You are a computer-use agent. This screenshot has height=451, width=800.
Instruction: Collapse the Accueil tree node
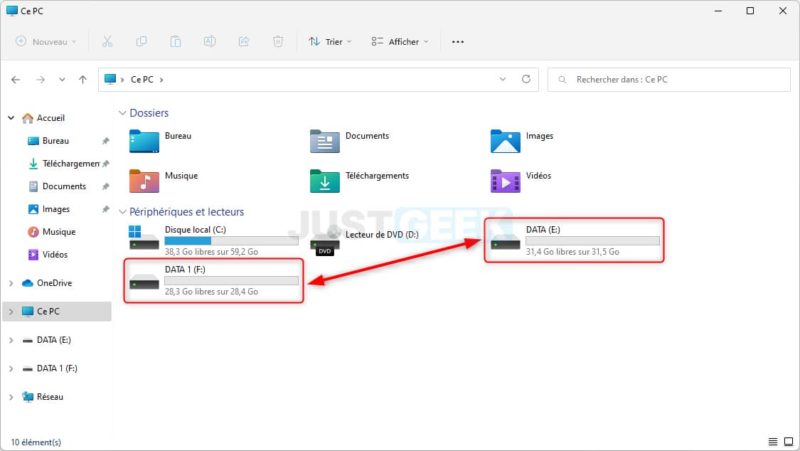pos(11,118)
